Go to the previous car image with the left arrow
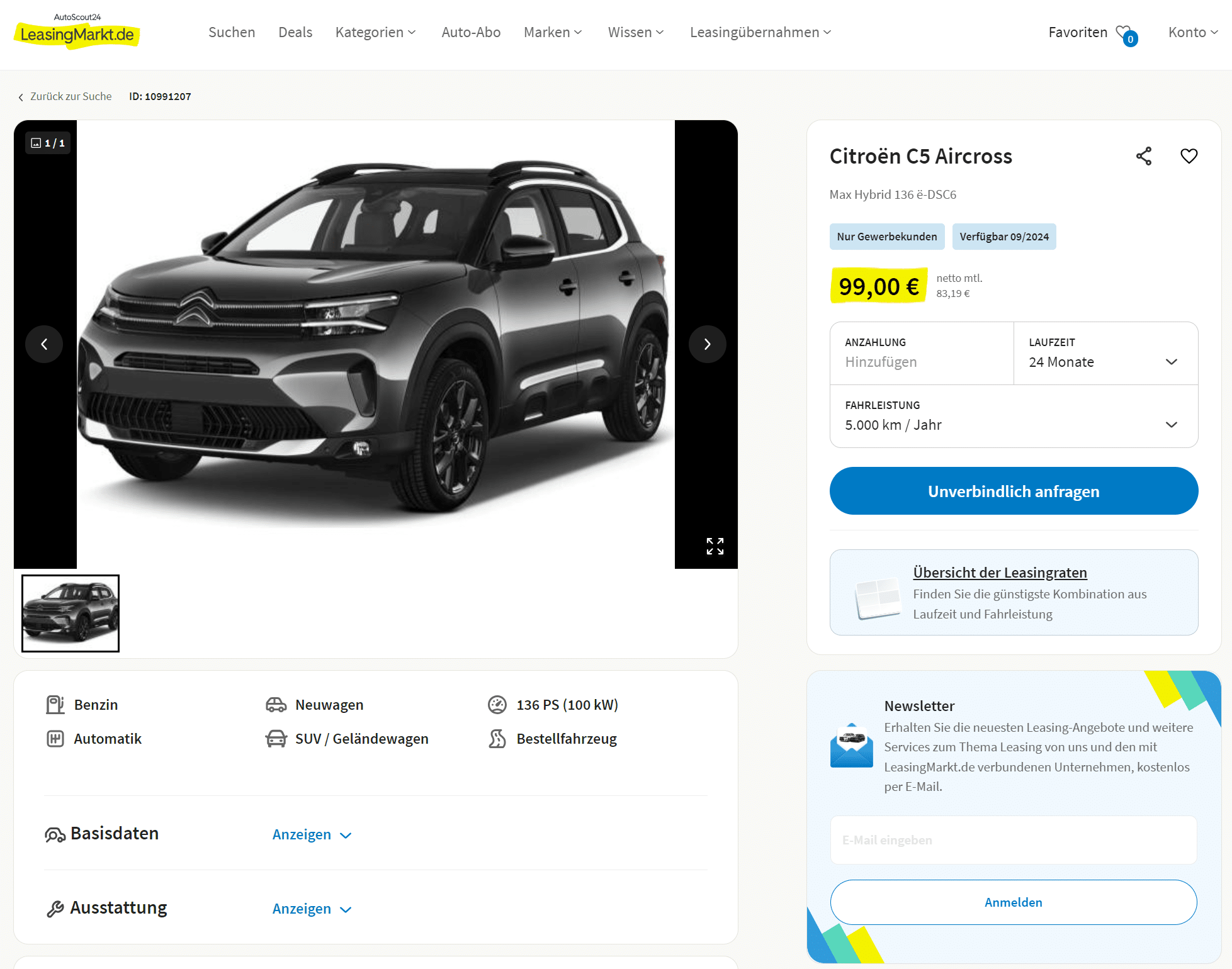 44,344
